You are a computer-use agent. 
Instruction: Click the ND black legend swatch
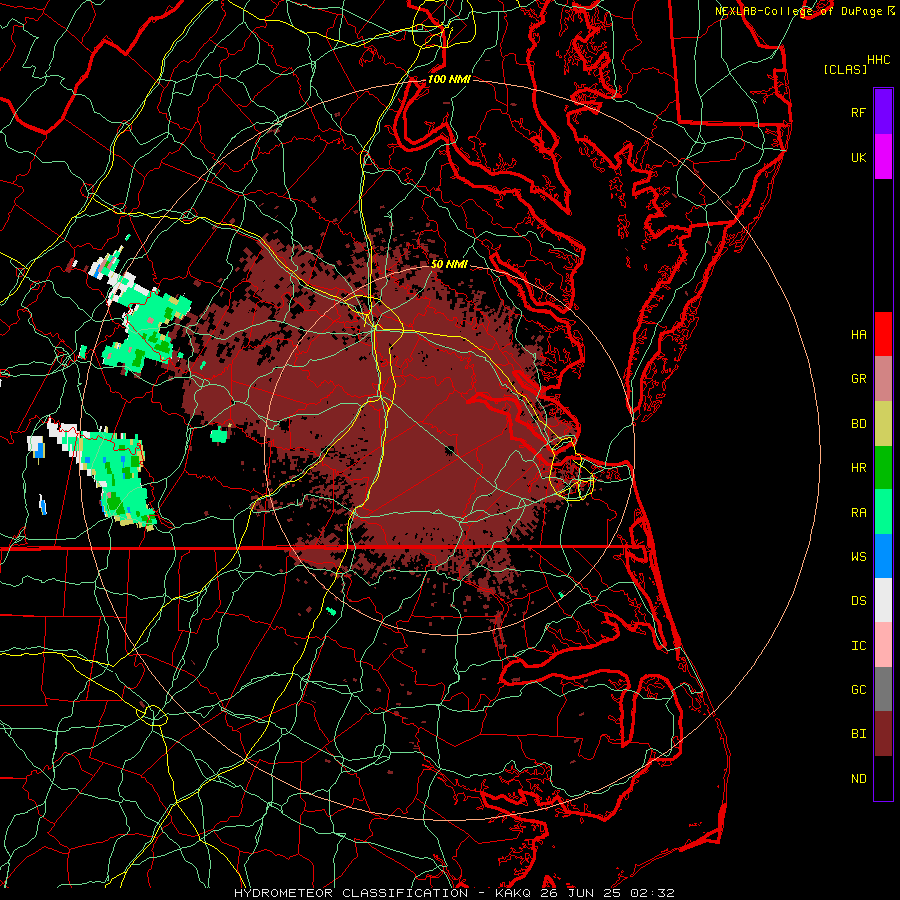(x=883, y=778)
